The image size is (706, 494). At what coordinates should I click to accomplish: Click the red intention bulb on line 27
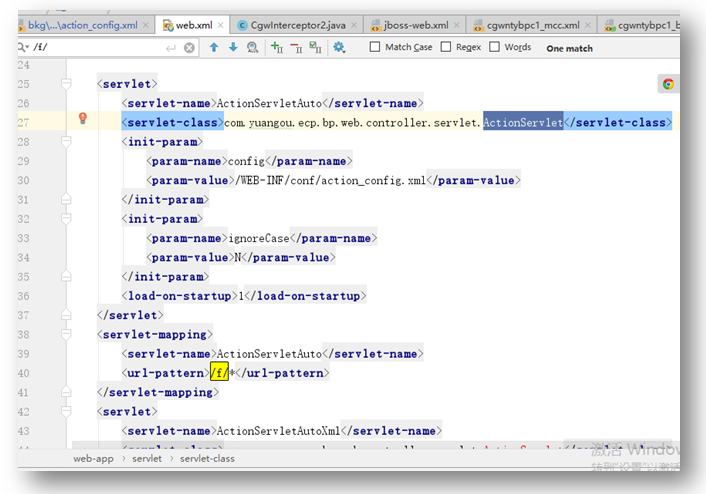point(82,118)
